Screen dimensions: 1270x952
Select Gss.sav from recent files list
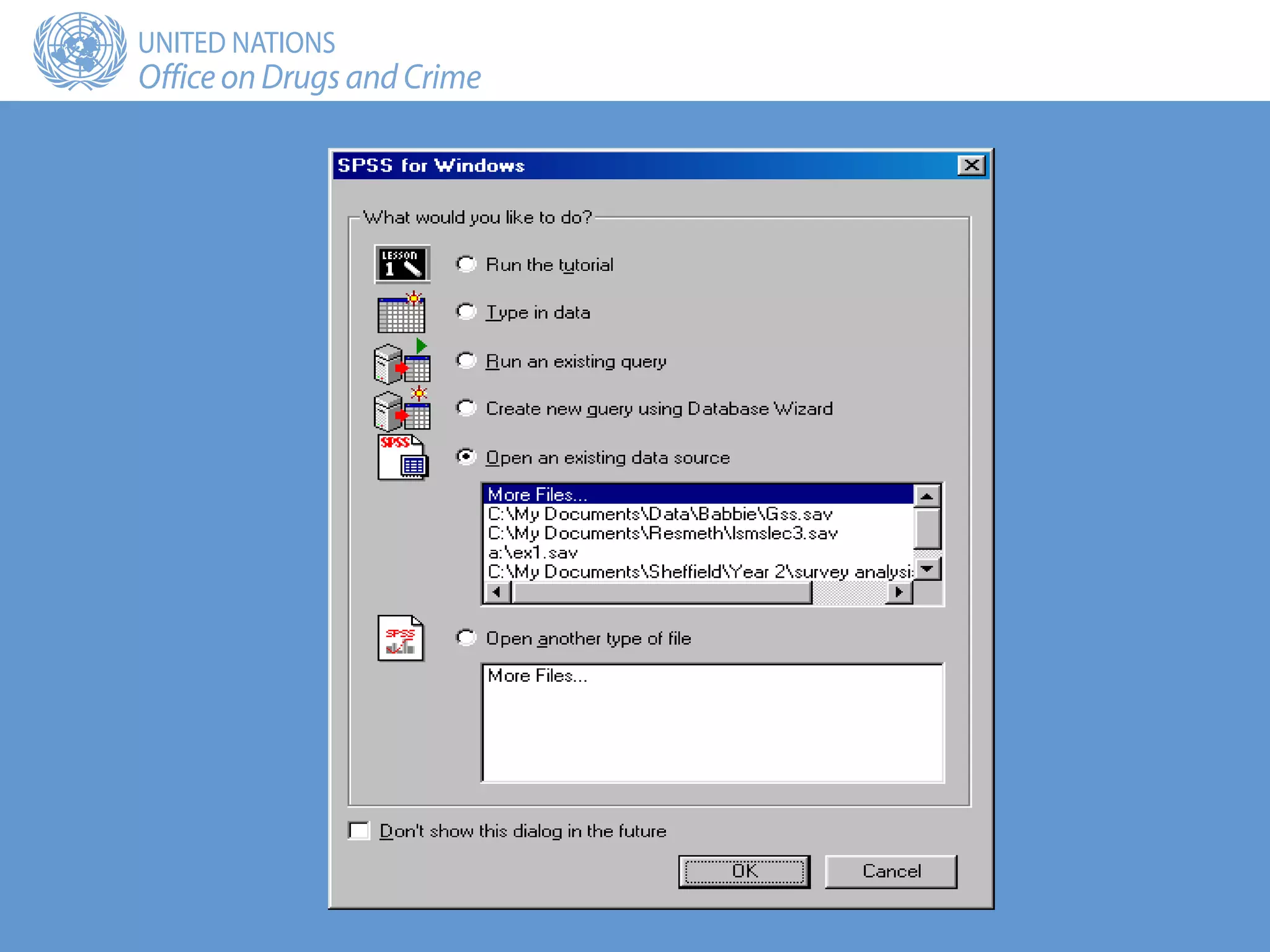[x=660, y=514]
